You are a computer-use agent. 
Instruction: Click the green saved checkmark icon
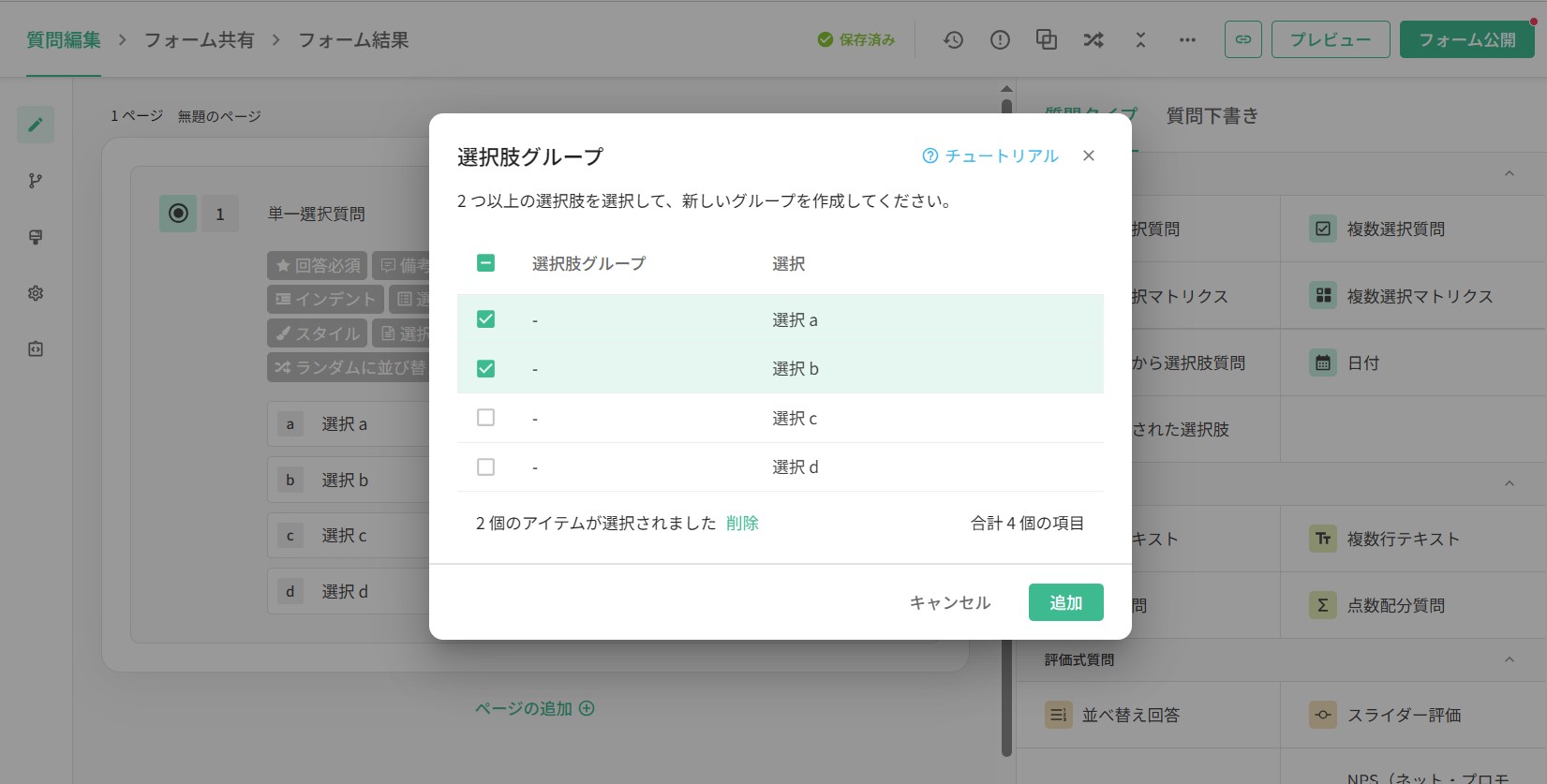coord(825,39)
